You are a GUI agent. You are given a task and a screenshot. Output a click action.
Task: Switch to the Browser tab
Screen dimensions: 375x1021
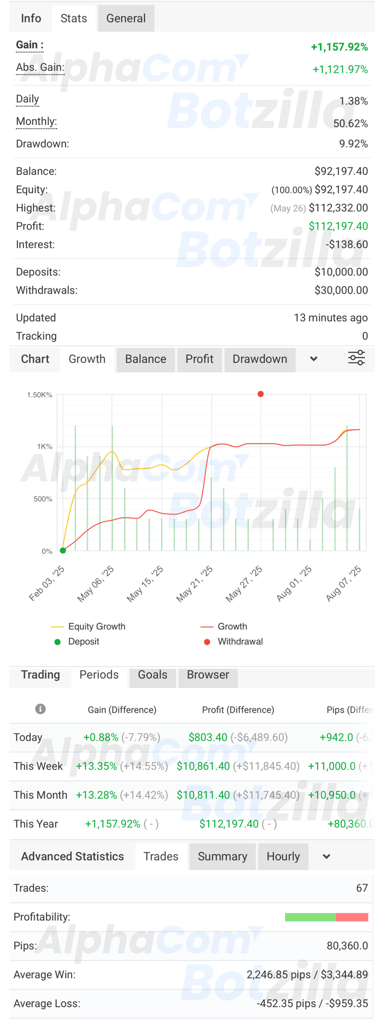208,675
